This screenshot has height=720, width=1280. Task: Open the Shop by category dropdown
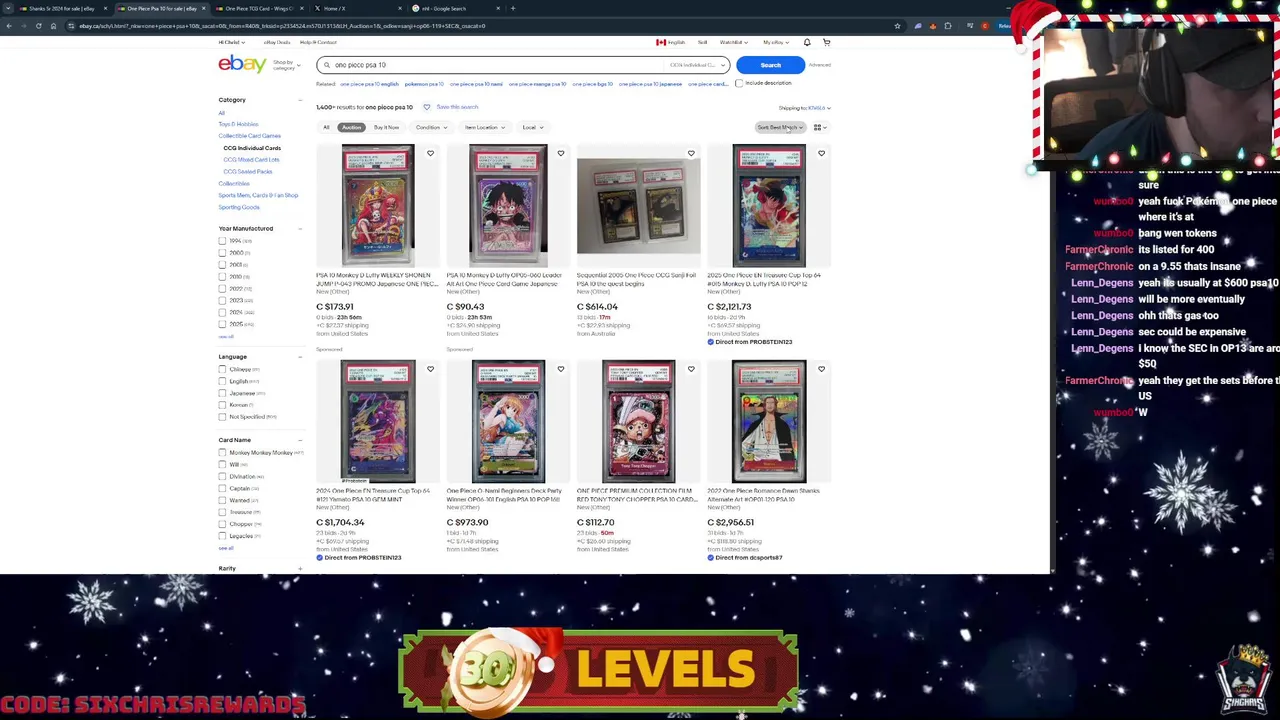tap(286, 65)
